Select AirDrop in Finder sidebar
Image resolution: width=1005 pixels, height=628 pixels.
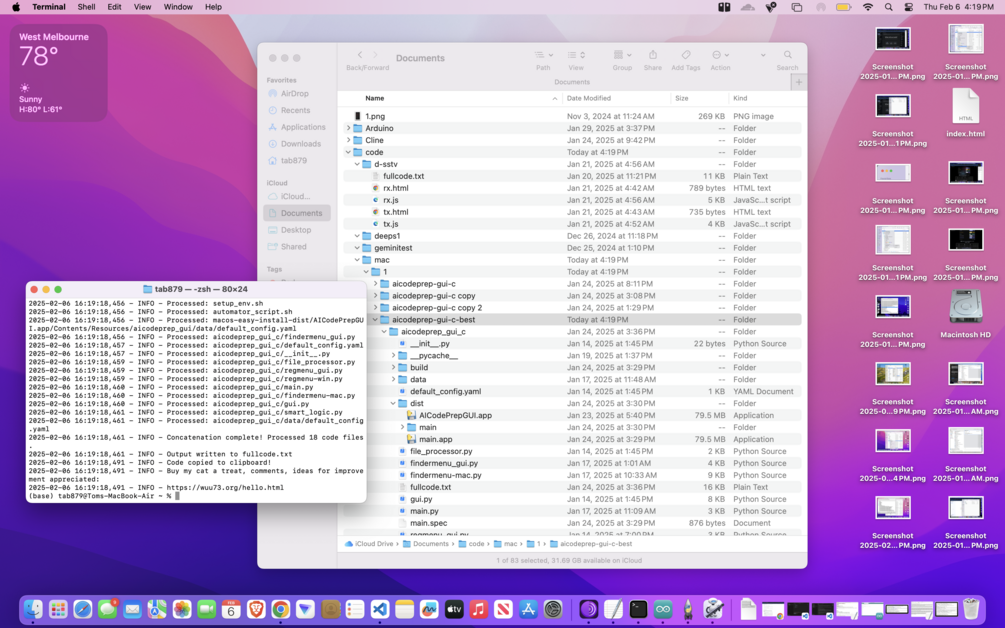pyautogui.click(x=298, y=94)
